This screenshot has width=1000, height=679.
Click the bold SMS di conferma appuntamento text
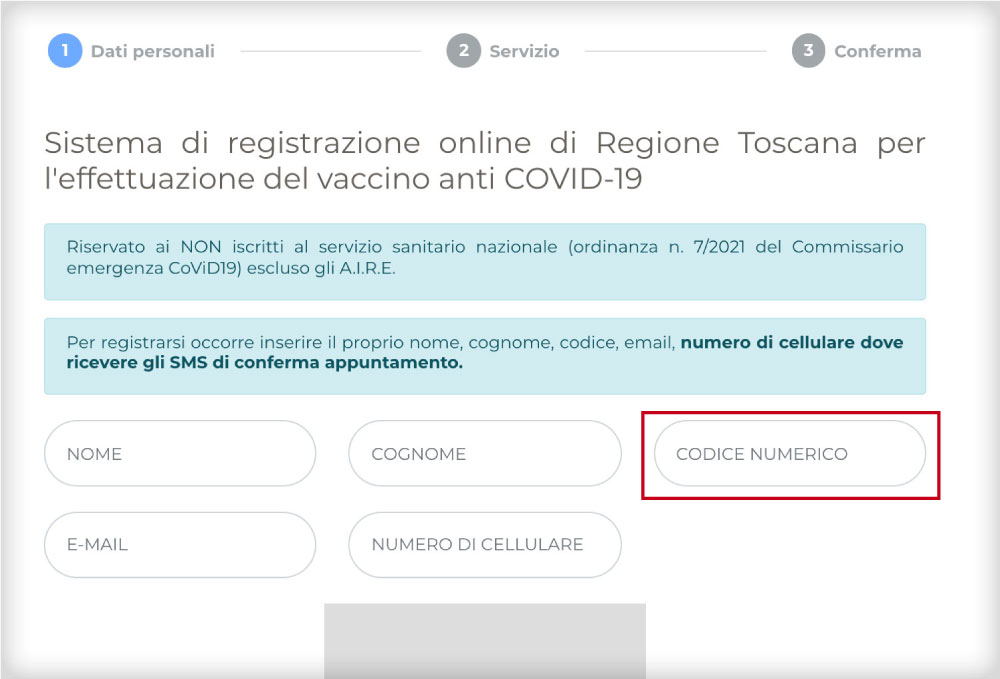click(x=316, y=363)
